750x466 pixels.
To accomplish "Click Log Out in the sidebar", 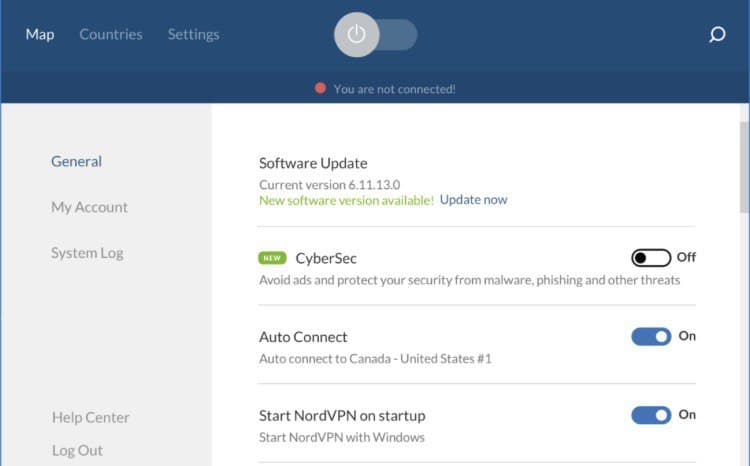I will tap(77, 450).
